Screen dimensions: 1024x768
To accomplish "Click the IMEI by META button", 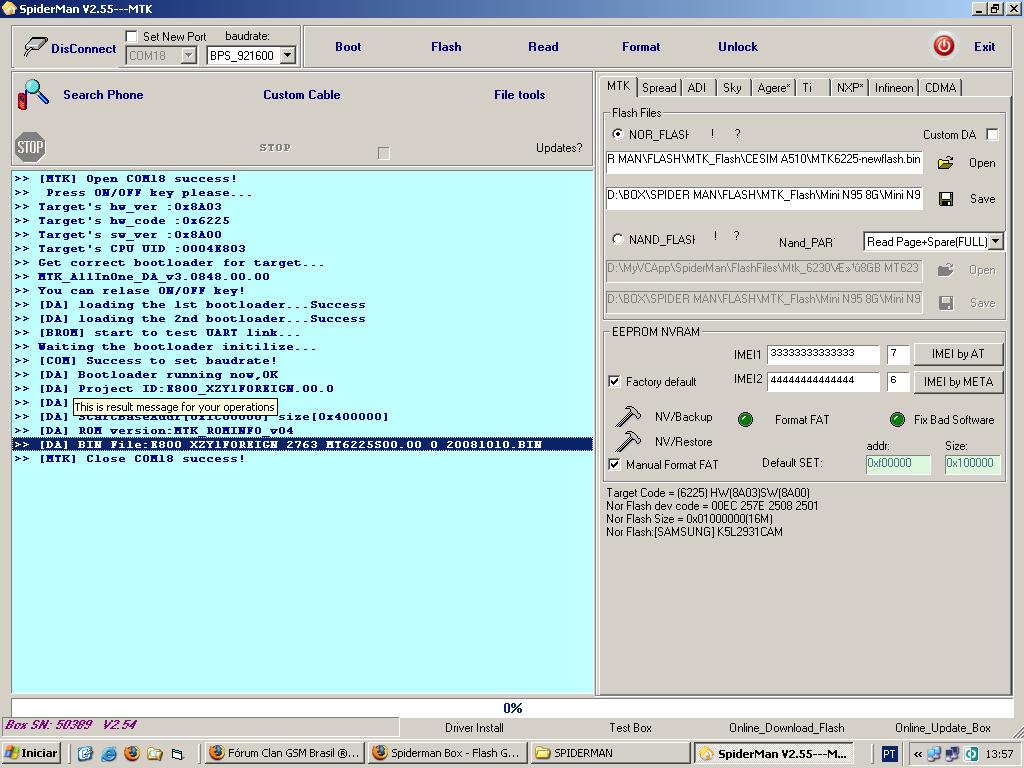I will pyautogui.click(x=958, y=381).
